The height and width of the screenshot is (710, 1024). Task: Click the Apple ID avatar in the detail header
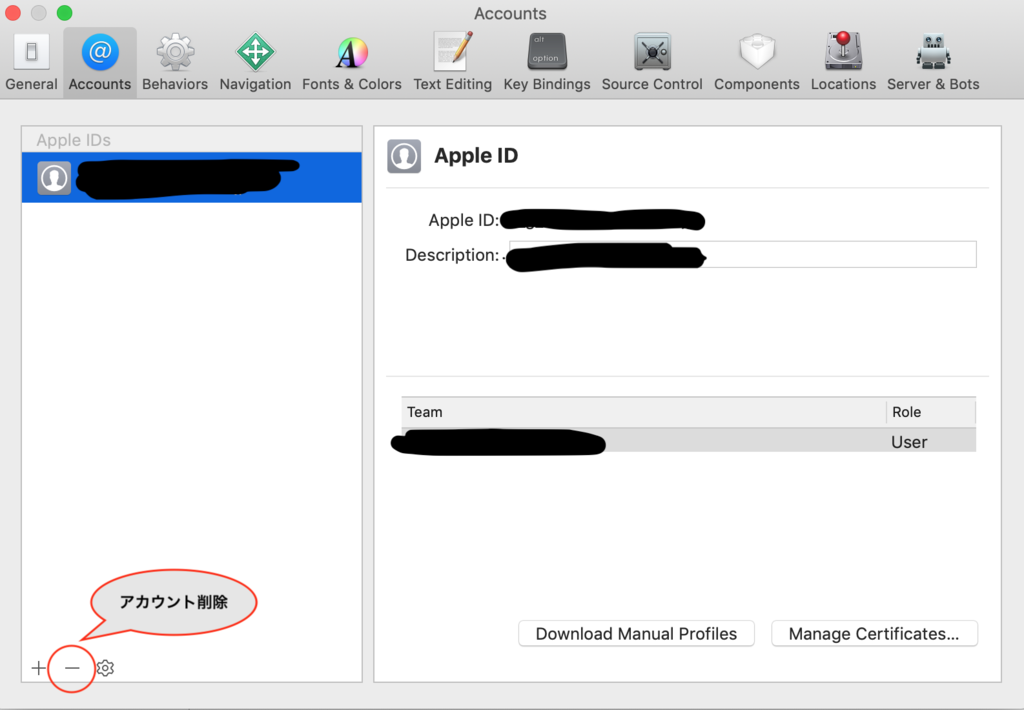coord(404,156)
